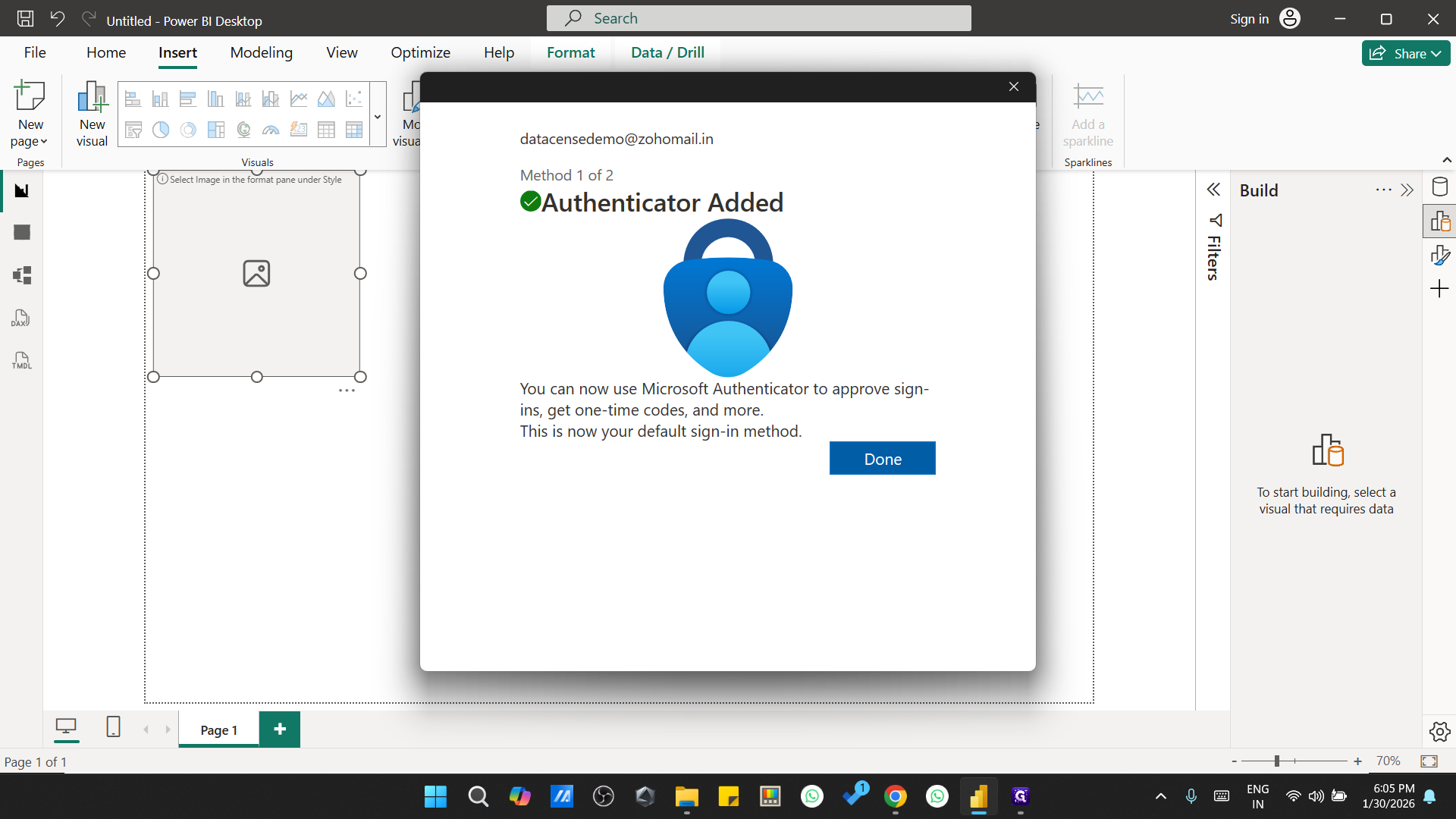This screenshot has height=819, width=1456.
Task: Select the pie chart visual
Action: pyautogui.click(x=160, y=130)
